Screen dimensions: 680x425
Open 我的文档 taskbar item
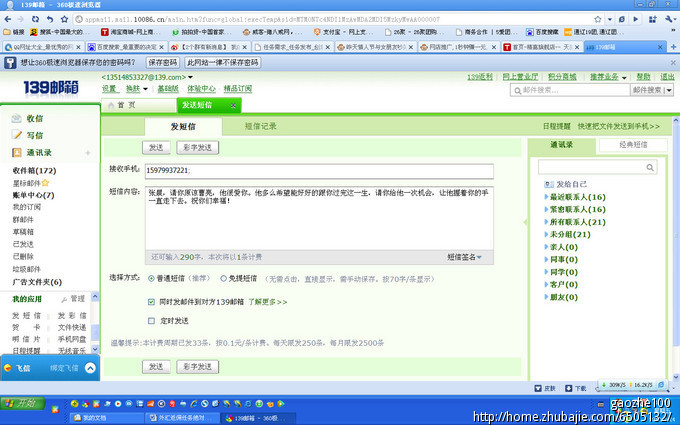tap(107, 418)
